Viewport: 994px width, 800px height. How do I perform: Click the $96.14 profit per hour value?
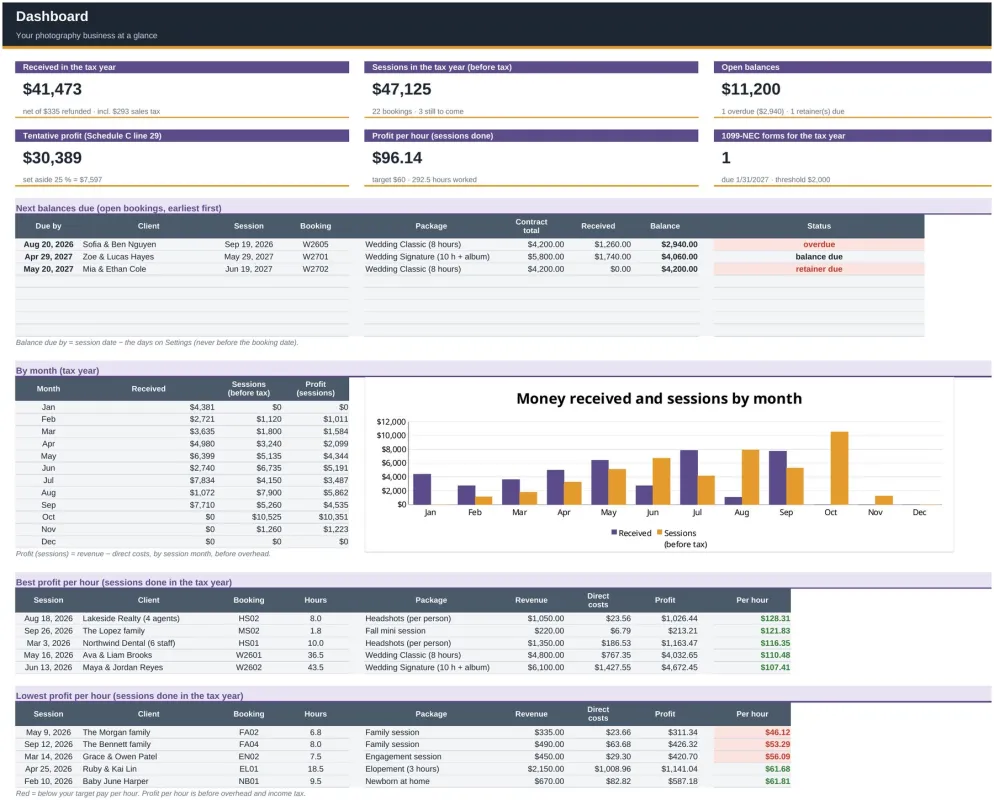397,158
